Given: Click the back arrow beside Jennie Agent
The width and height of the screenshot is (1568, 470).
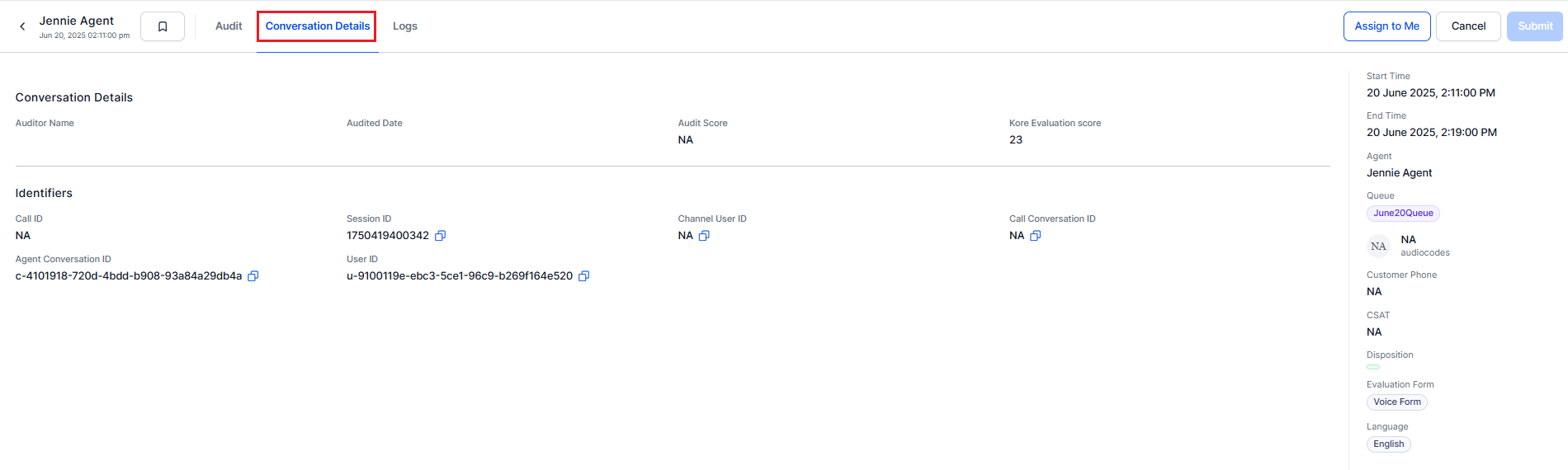Looking at the screenshot, I should pyautogui.click(x=22, y=26).
